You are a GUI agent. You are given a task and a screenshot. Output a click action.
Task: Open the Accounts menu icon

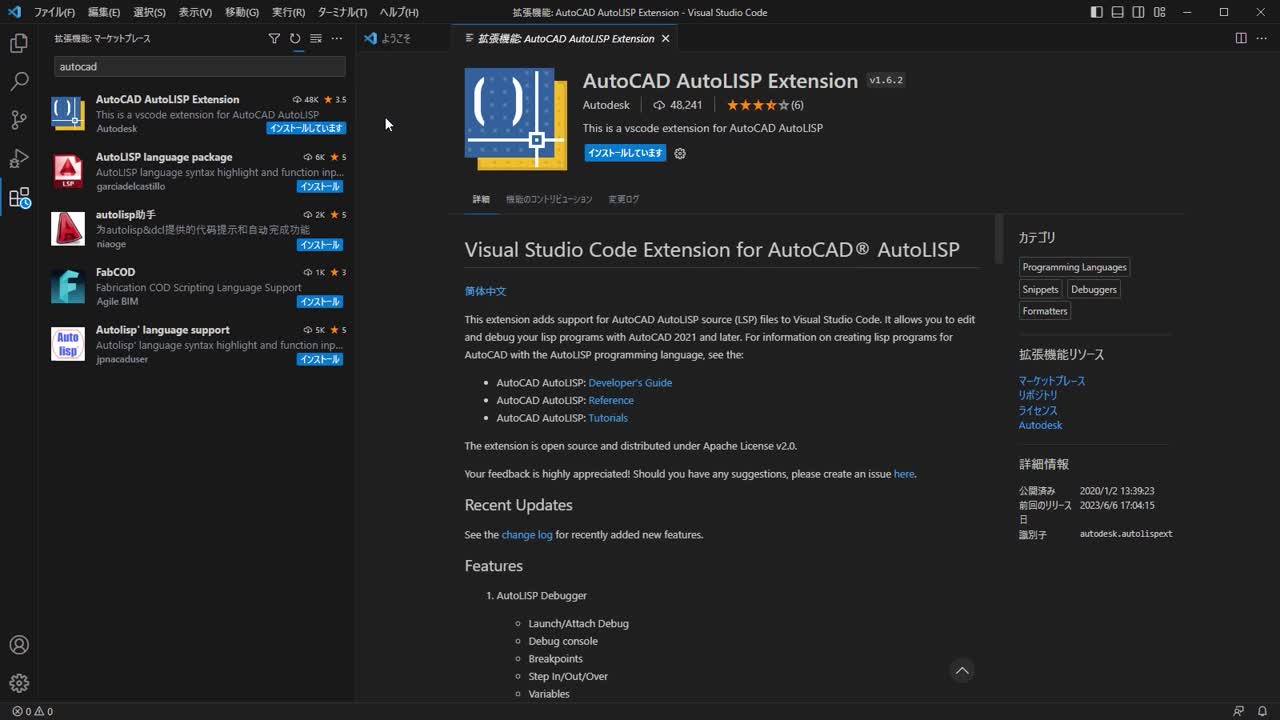(19, 645)
